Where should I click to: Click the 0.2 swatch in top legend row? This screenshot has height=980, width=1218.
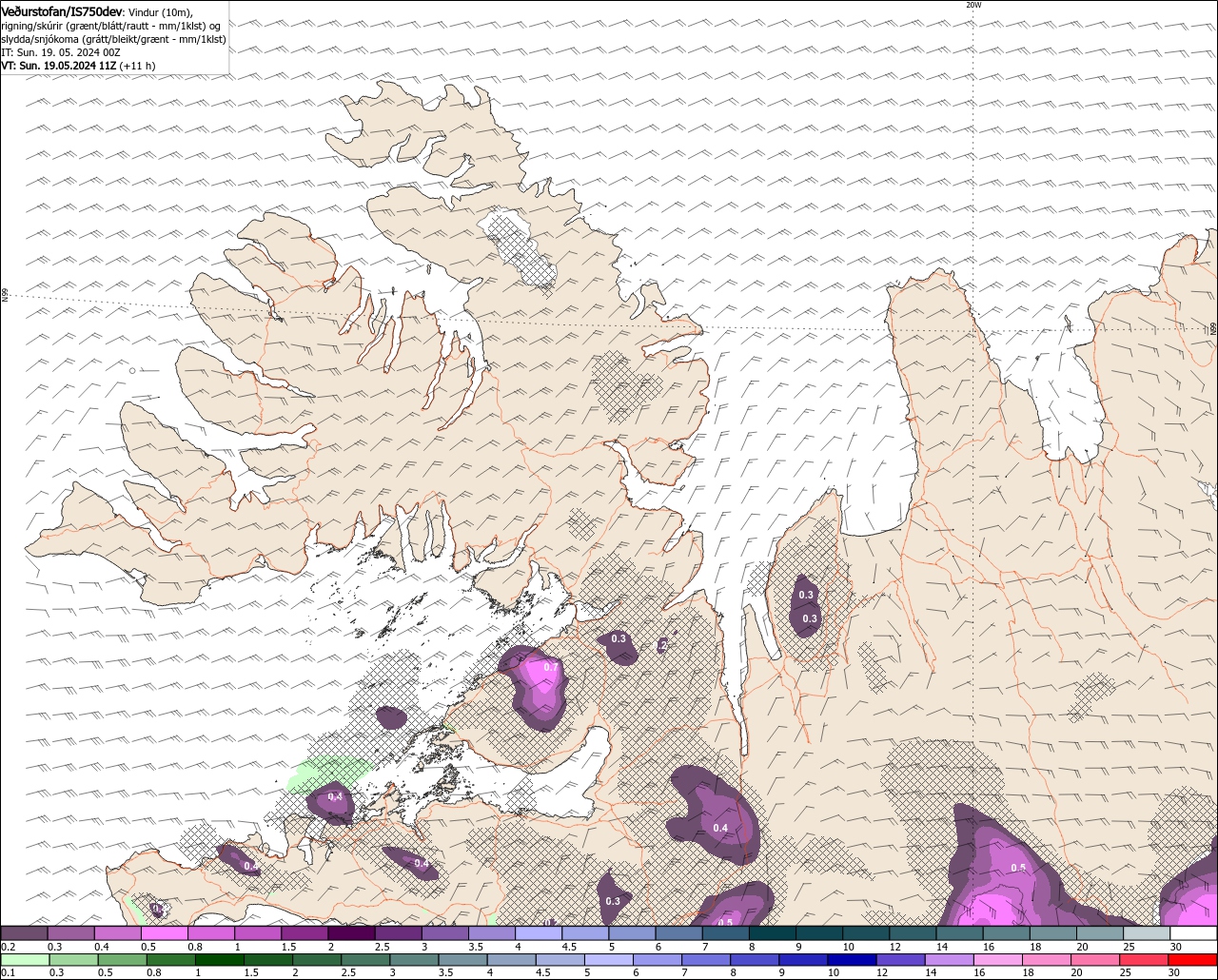(x=24, y=933)
